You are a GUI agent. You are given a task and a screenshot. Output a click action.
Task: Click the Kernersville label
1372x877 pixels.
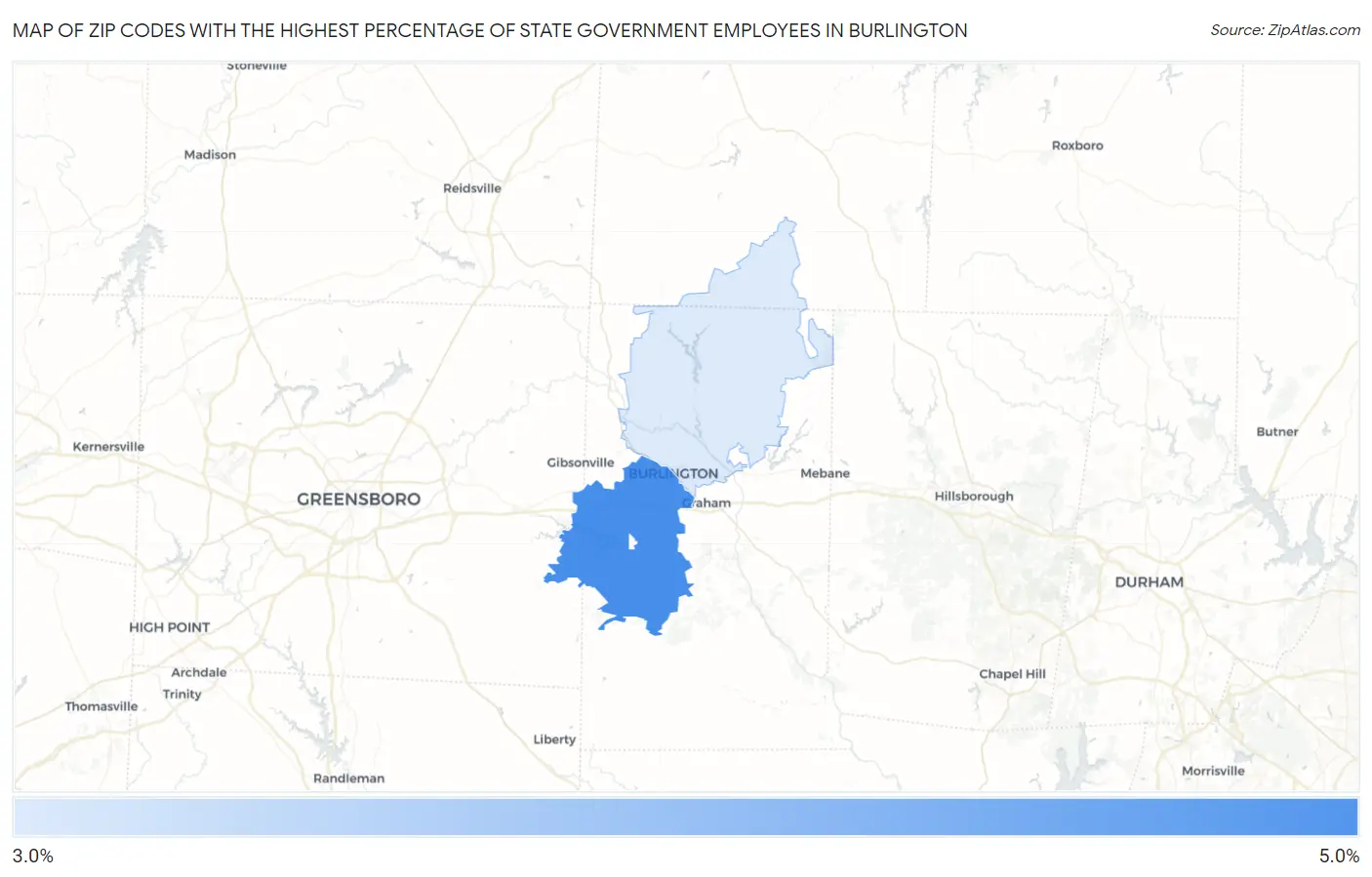[108, 447]
